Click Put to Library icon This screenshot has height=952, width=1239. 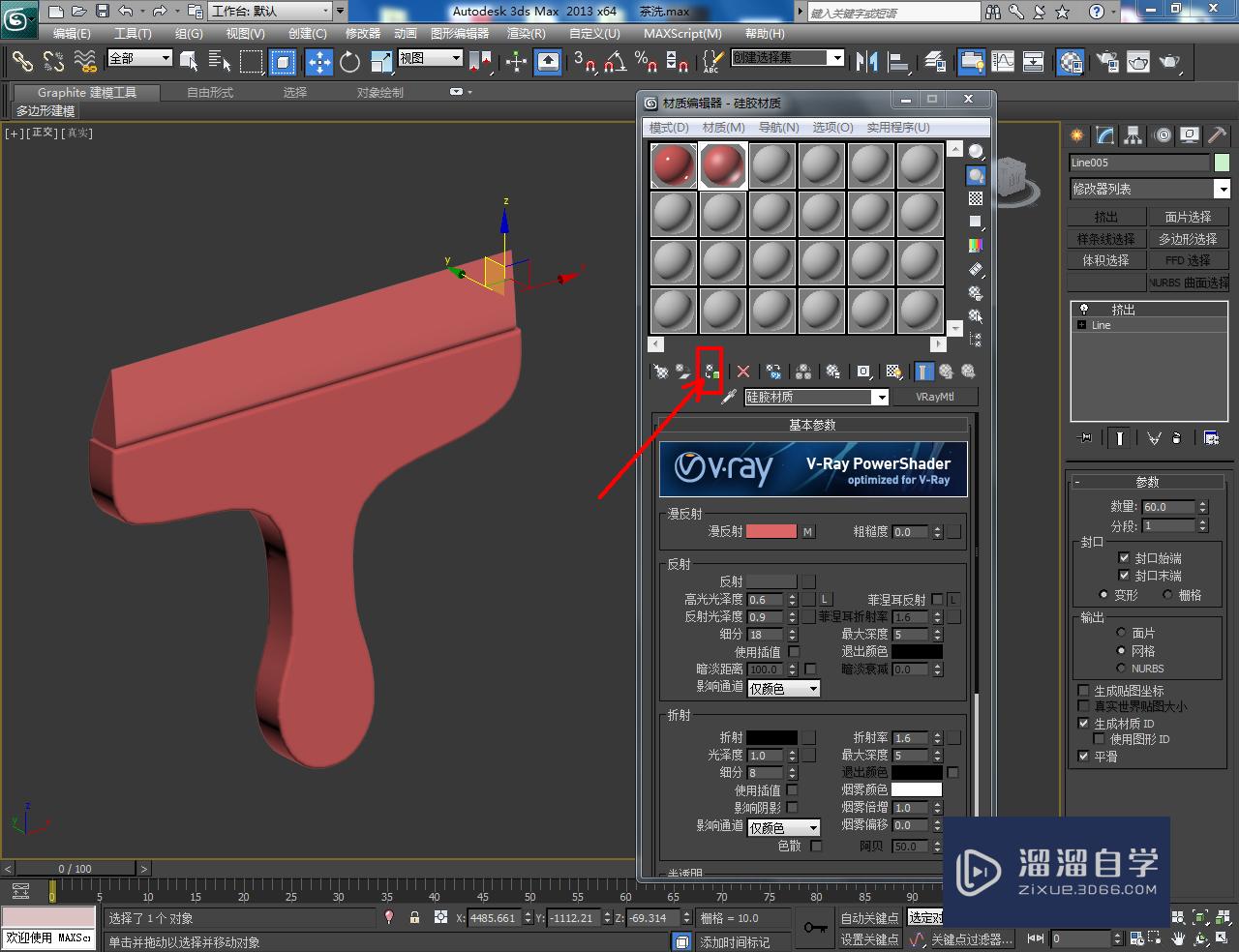pos(833,372)
